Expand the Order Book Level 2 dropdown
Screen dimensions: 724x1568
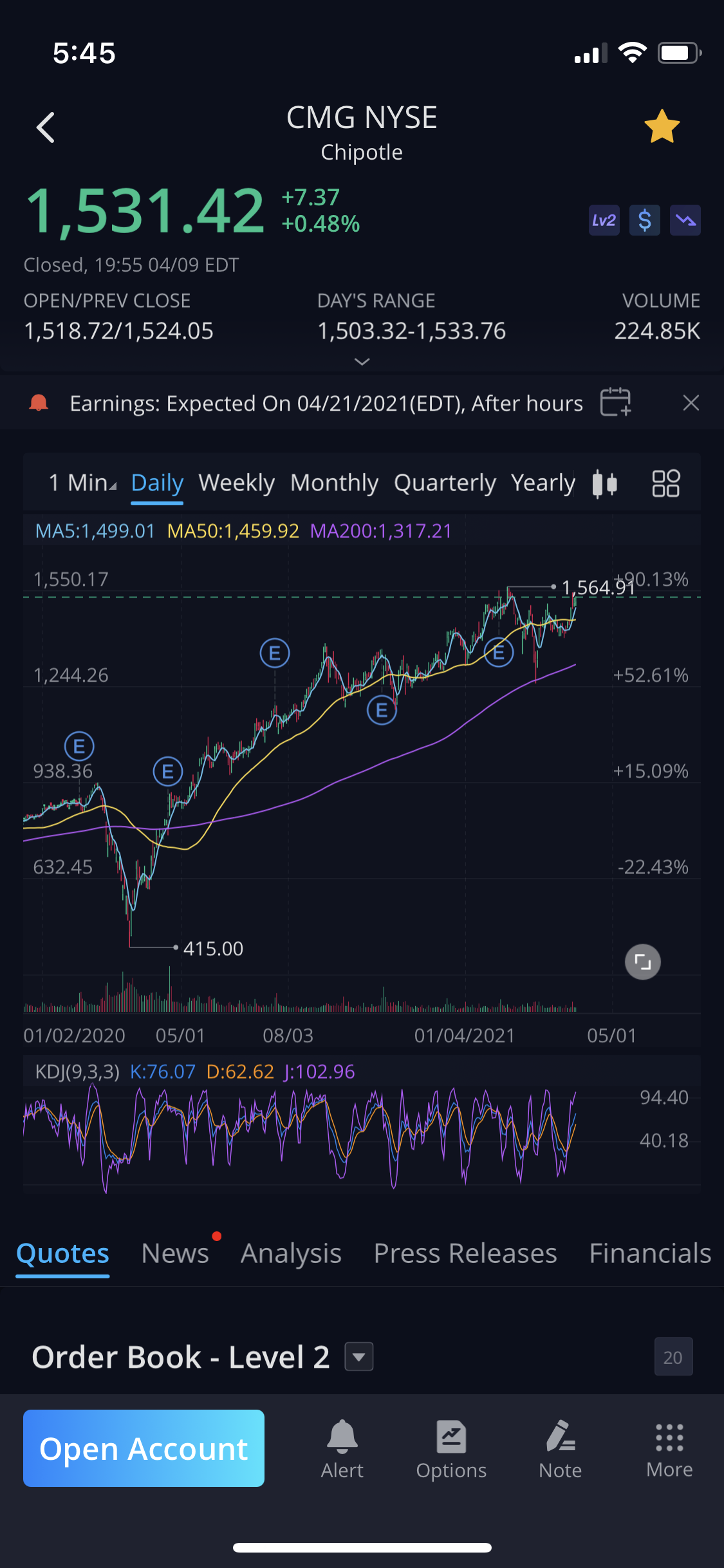click(x=359, y=1357)
